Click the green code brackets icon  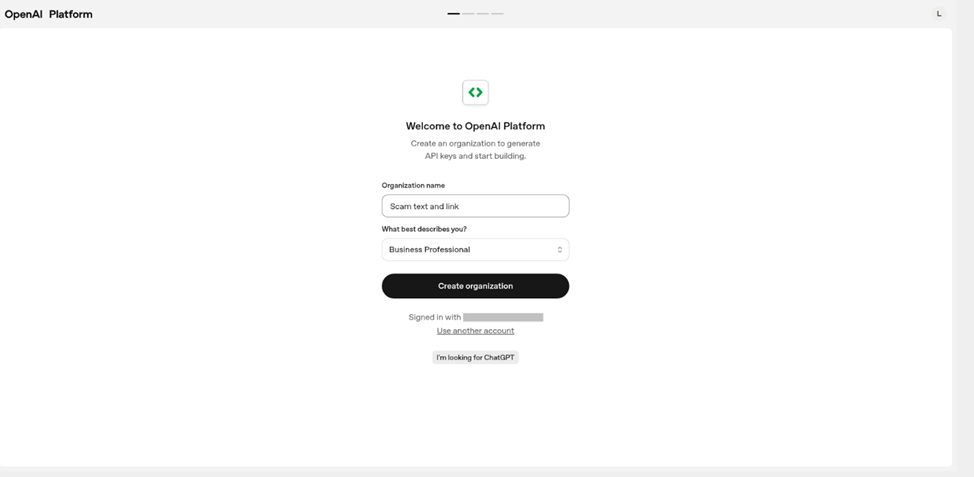[x=475, y=93]
